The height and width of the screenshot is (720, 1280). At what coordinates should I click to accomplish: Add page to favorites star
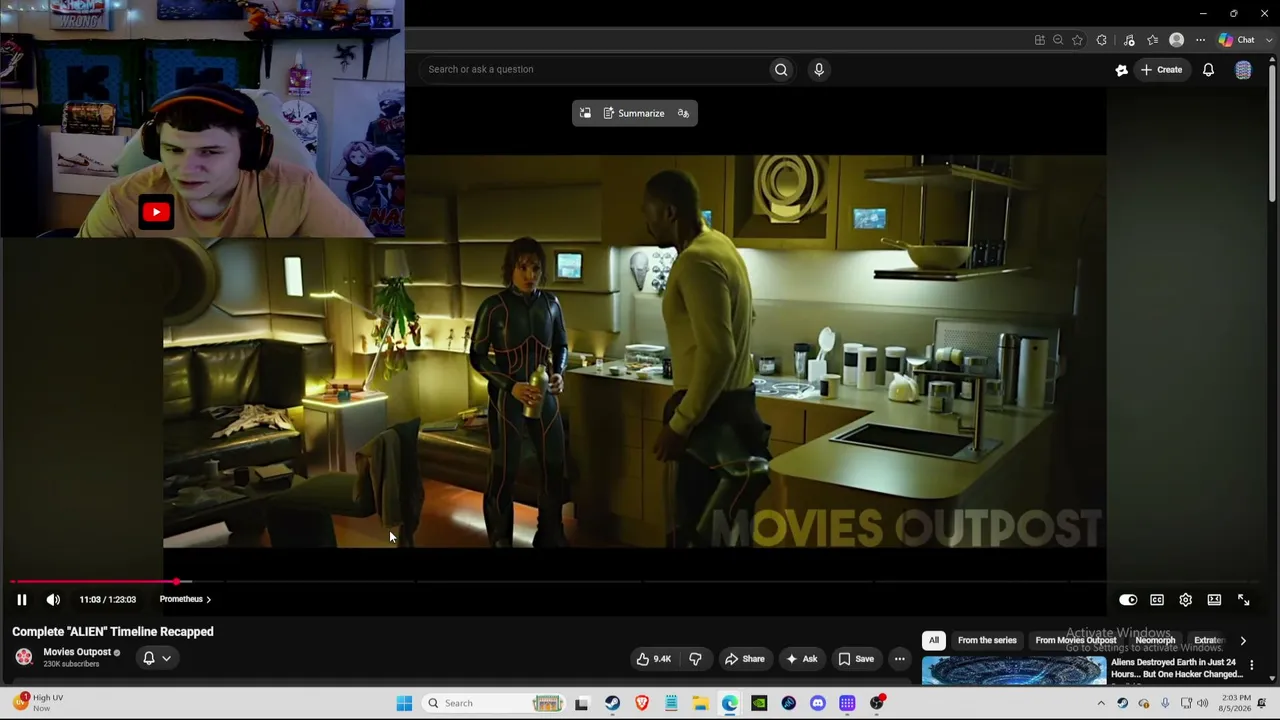(1077, 40)
